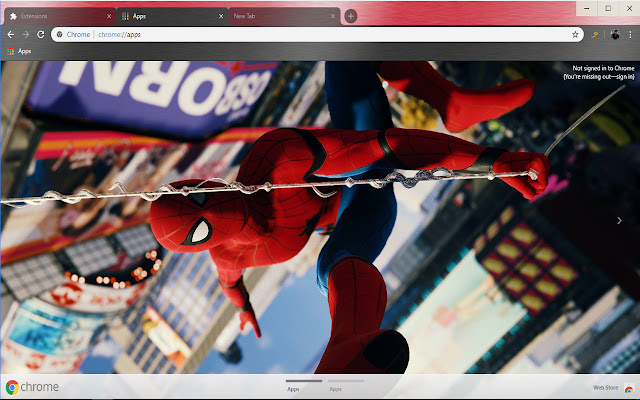
Task: Reload the chrome://apps page
Action: click(40, 35)
